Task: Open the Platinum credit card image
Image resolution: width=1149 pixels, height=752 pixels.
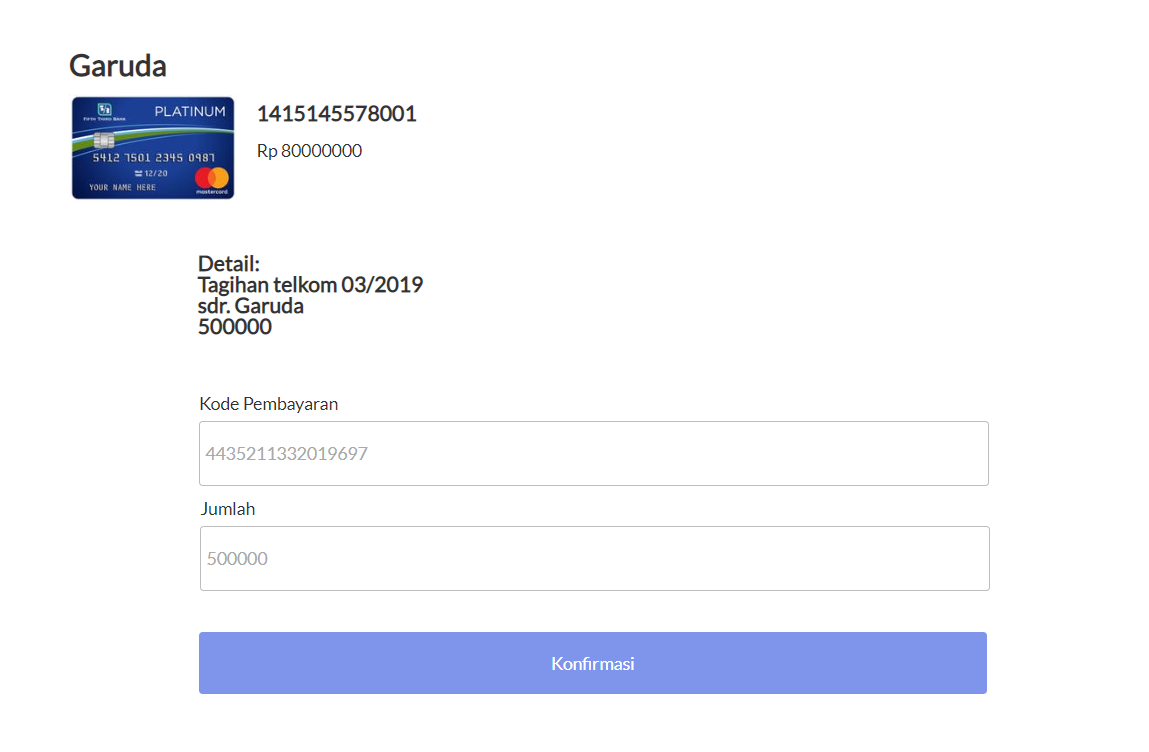Action: [153, 147]
